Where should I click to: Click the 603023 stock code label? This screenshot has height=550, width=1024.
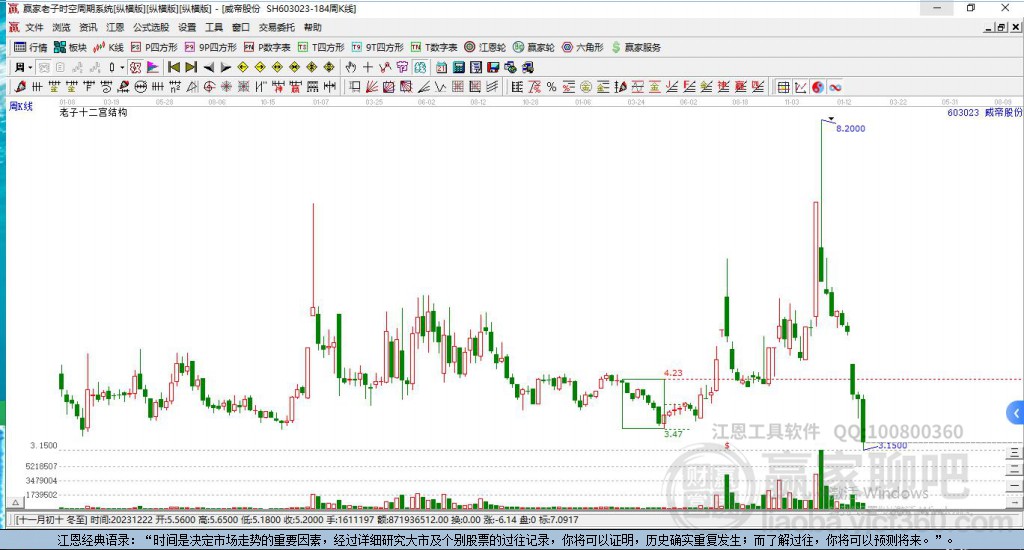pos(963,112)
